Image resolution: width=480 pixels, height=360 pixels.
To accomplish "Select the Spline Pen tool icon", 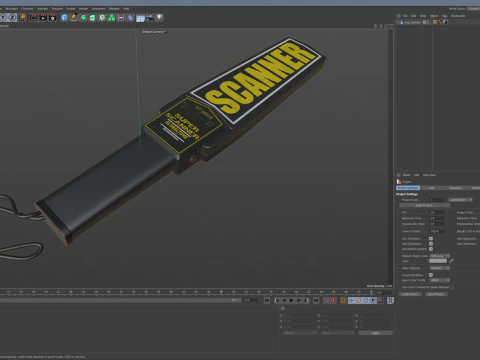I will click(74, 17).
